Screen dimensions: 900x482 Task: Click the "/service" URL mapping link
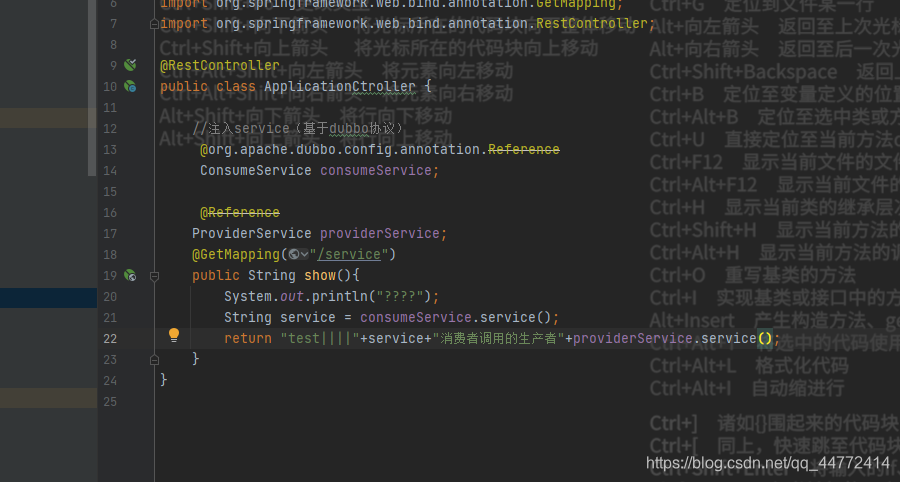349,254
